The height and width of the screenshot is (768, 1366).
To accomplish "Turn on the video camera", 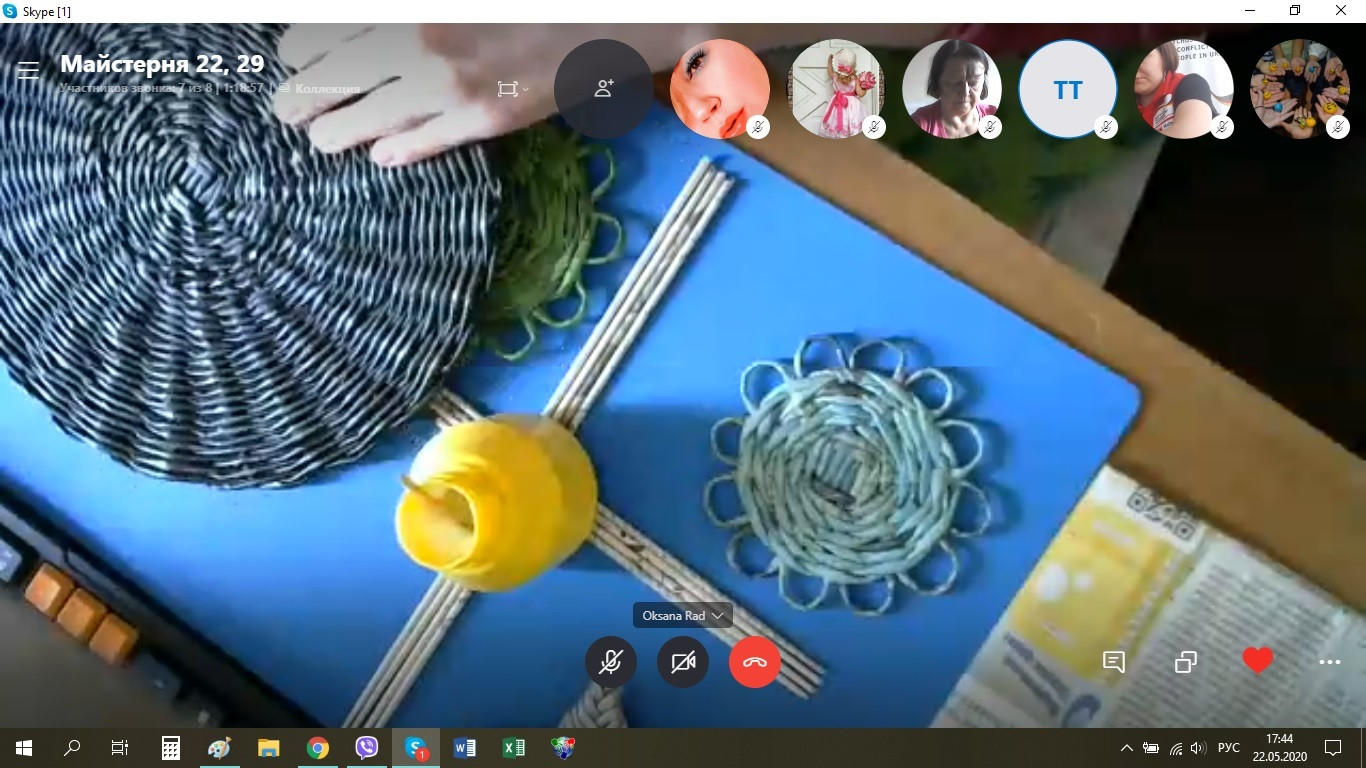I will click(x=683, y=662).
